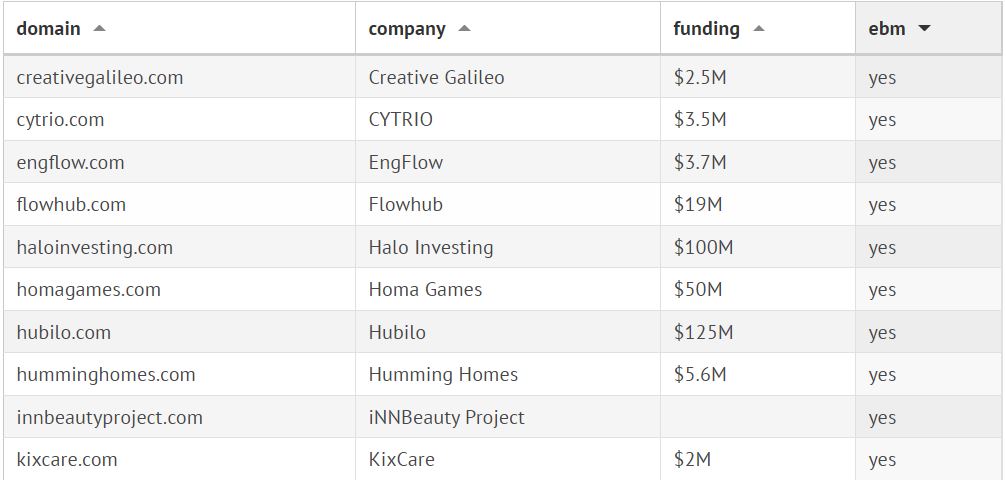Click the $5.6M funding value
1006x480 pixels.
(x=700, y=375)
